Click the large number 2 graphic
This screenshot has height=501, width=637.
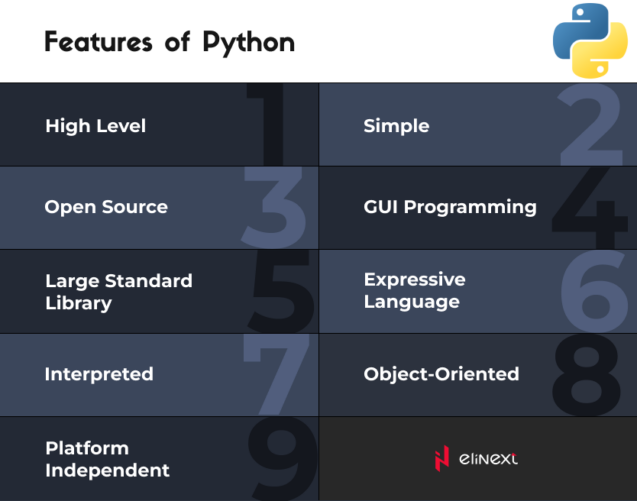tap(591, 126)
